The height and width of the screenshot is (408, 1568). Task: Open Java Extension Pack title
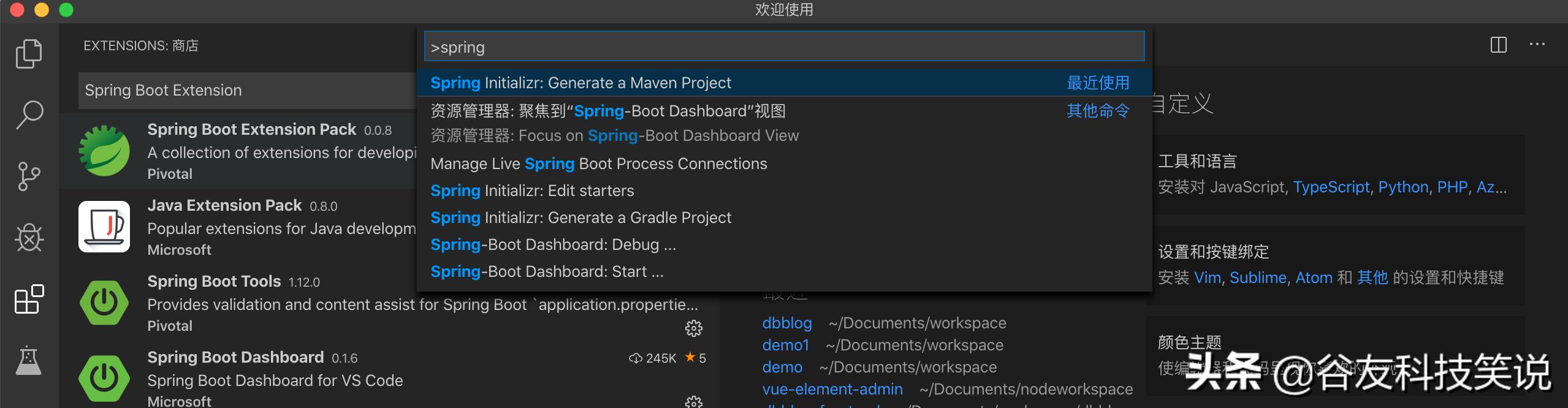tap(224, 205)
